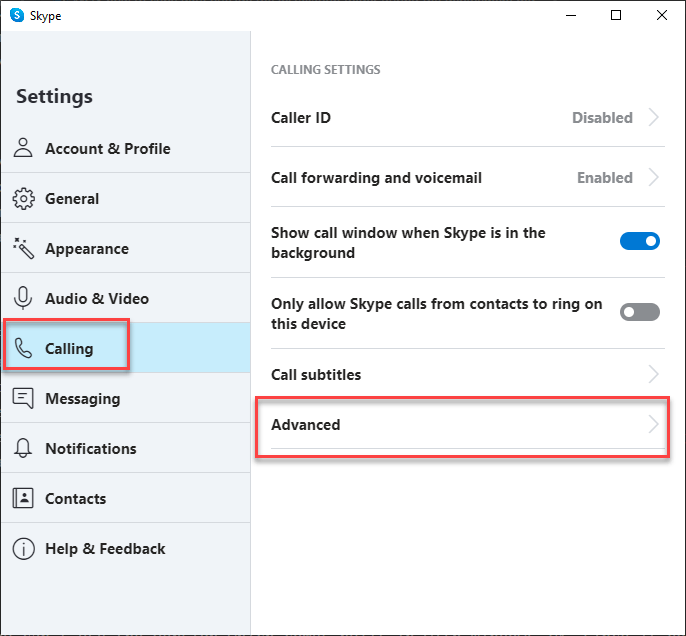The image size is (686, 636).
Task: Click the Contacts card icon
Action: [24, 498]
